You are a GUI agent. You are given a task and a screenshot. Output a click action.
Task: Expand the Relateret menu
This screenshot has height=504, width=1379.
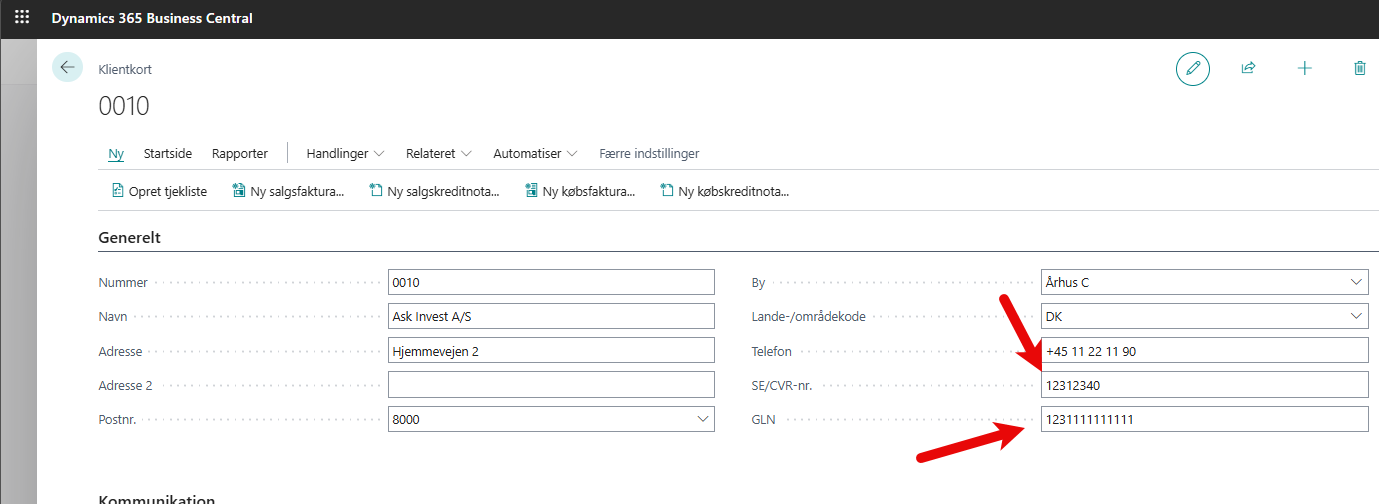[x=439, y=154]
